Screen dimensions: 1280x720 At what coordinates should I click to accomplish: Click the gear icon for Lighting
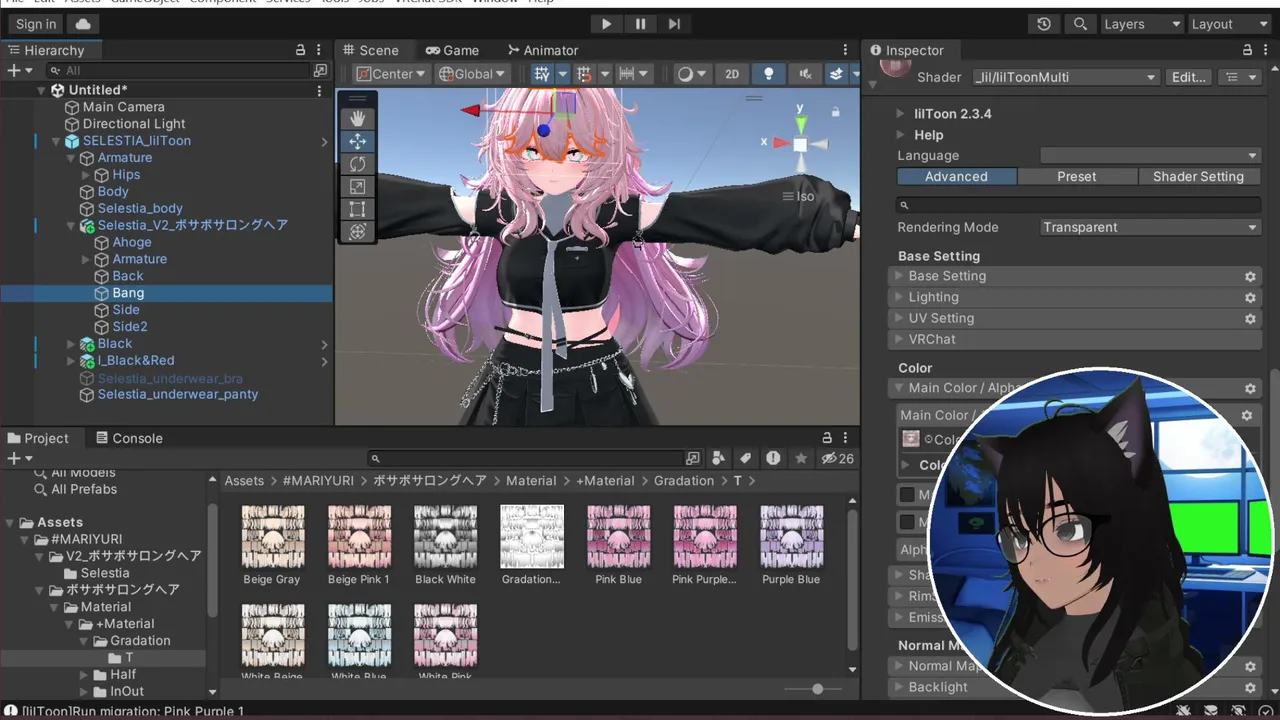(1250, 297)
